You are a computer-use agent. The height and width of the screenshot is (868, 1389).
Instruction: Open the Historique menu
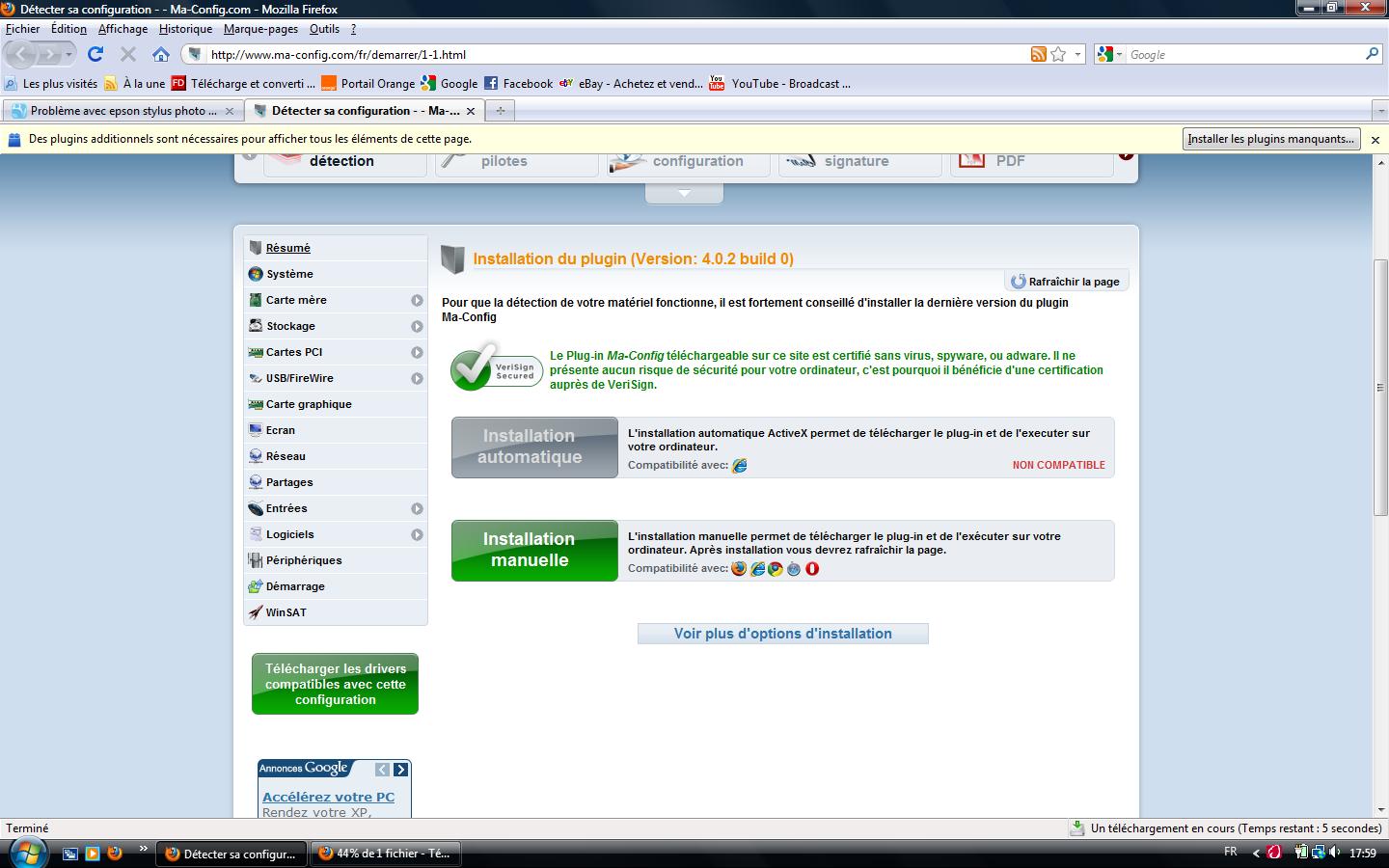185,29
